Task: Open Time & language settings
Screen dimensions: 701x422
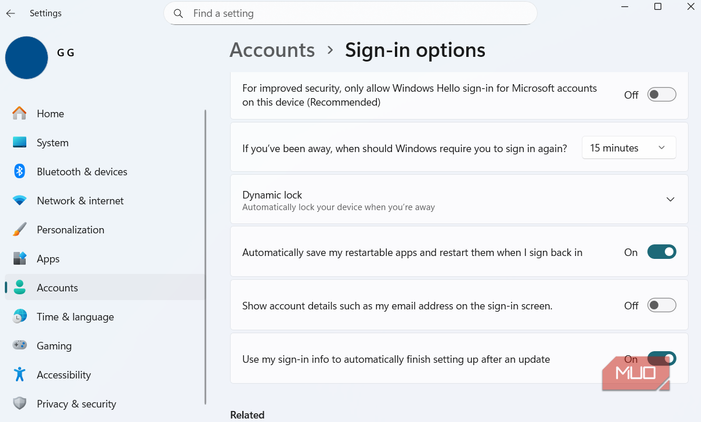Action: 105,316
